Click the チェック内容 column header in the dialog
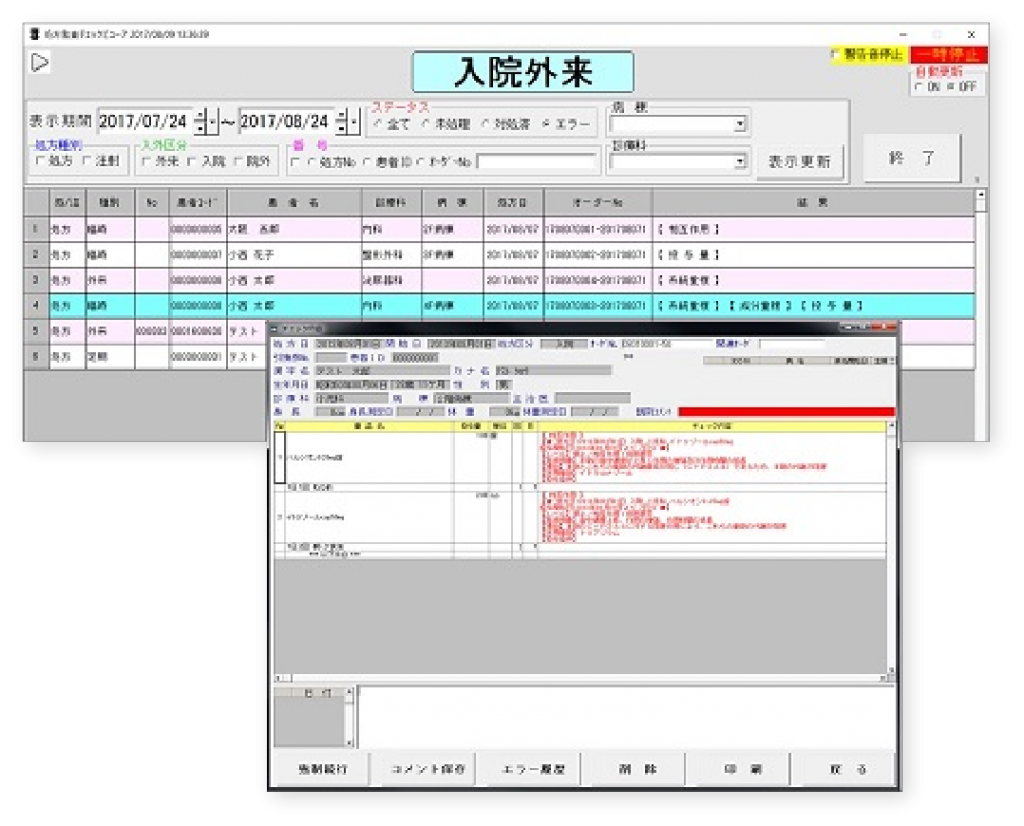 [711, 426]
